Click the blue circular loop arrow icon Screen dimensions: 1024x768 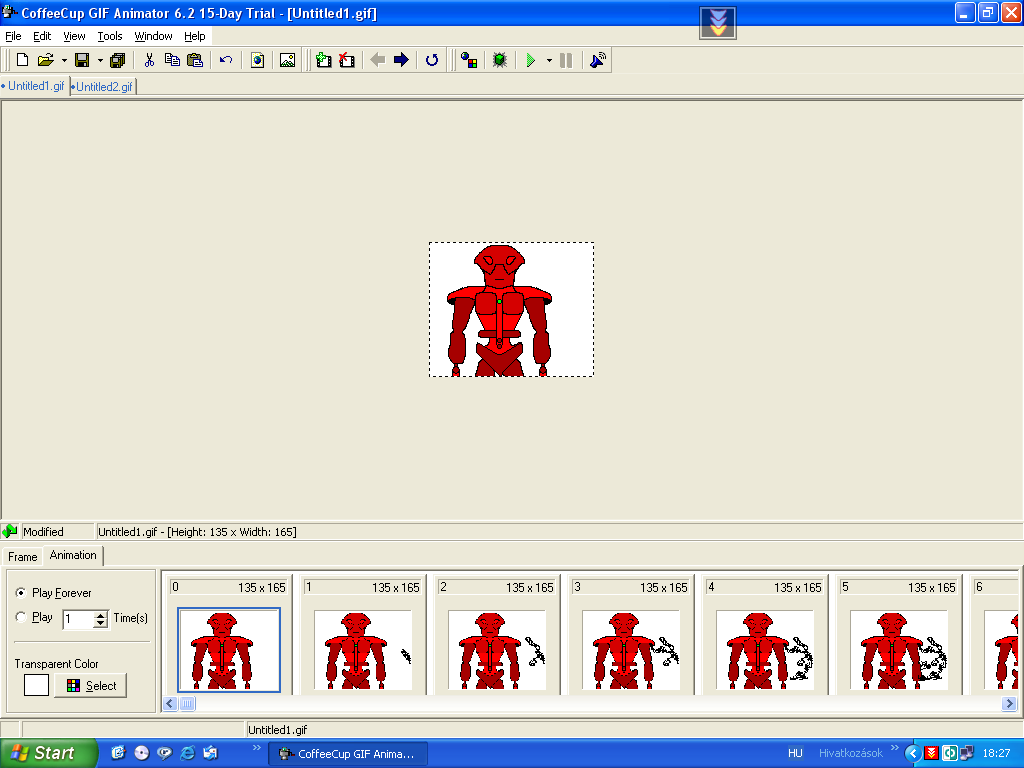click(x=432, y=60)
